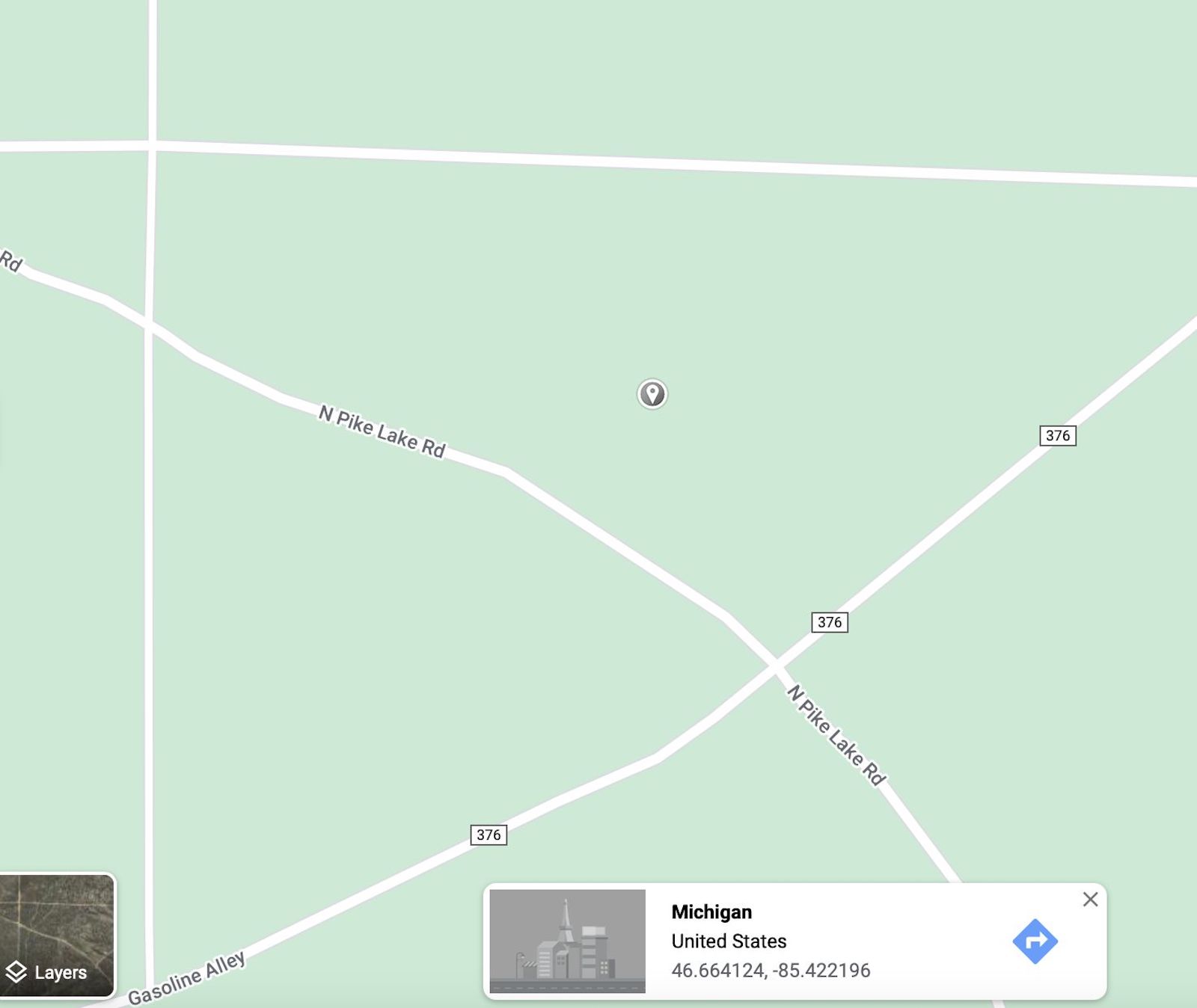Click the United States text line
Screen dimensions: 1197x1008
(729, 941)
